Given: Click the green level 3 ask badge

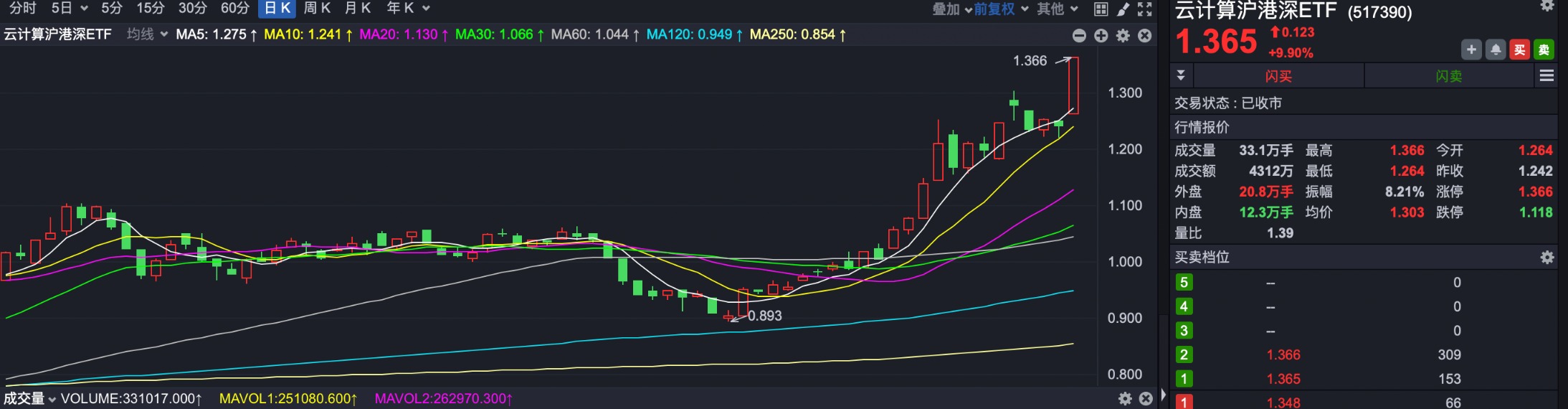Looking at the screenshot, I should point(1184,331).
